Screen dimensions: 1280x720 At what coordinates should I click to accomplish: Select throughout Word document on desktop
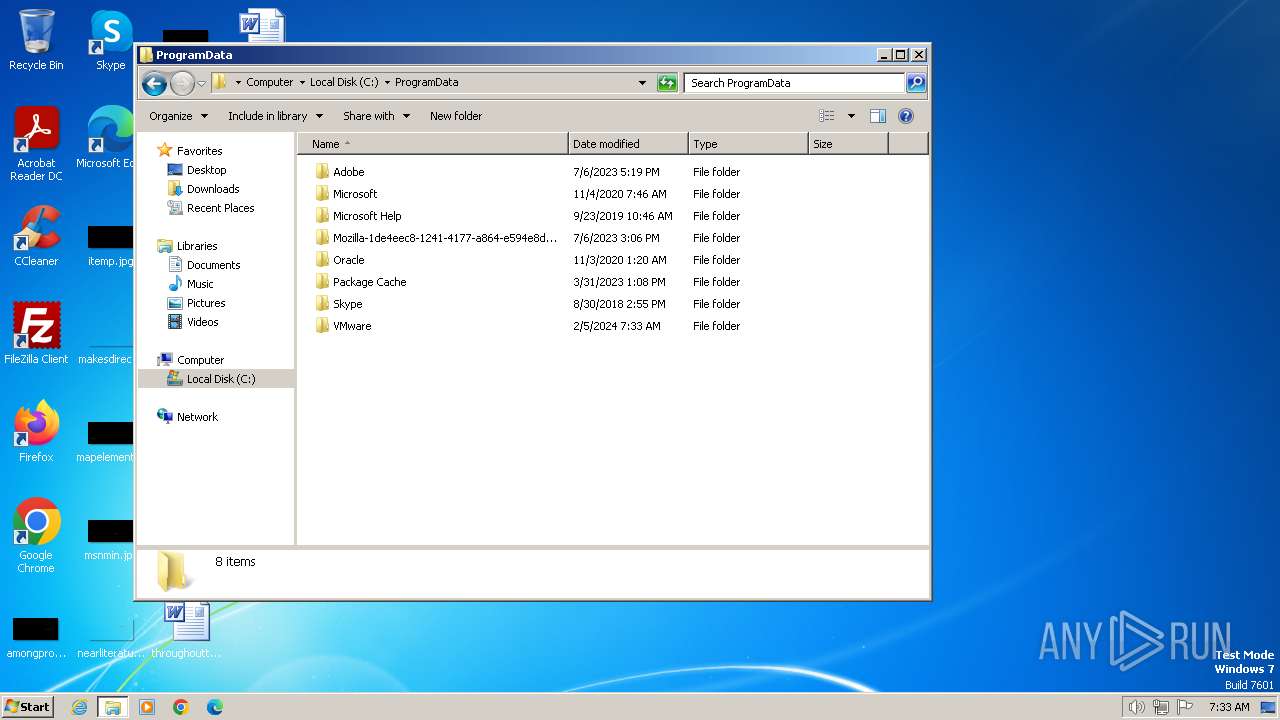pos(186,630)
